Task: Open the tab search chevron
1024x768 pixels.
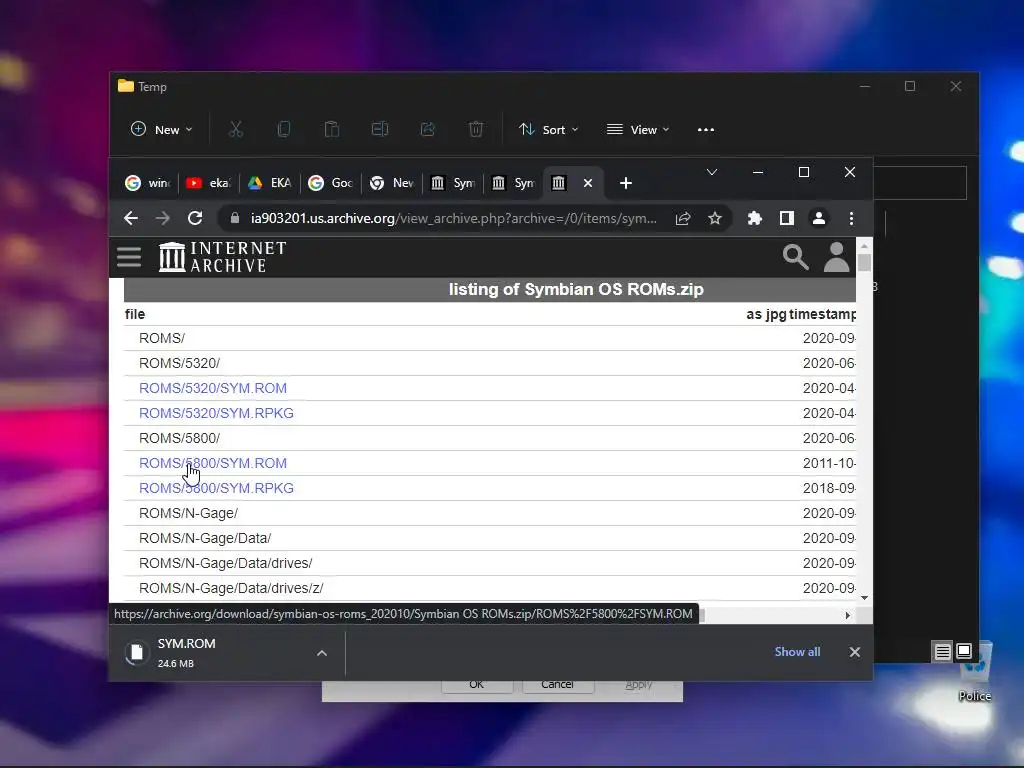Action: point(712,172)
